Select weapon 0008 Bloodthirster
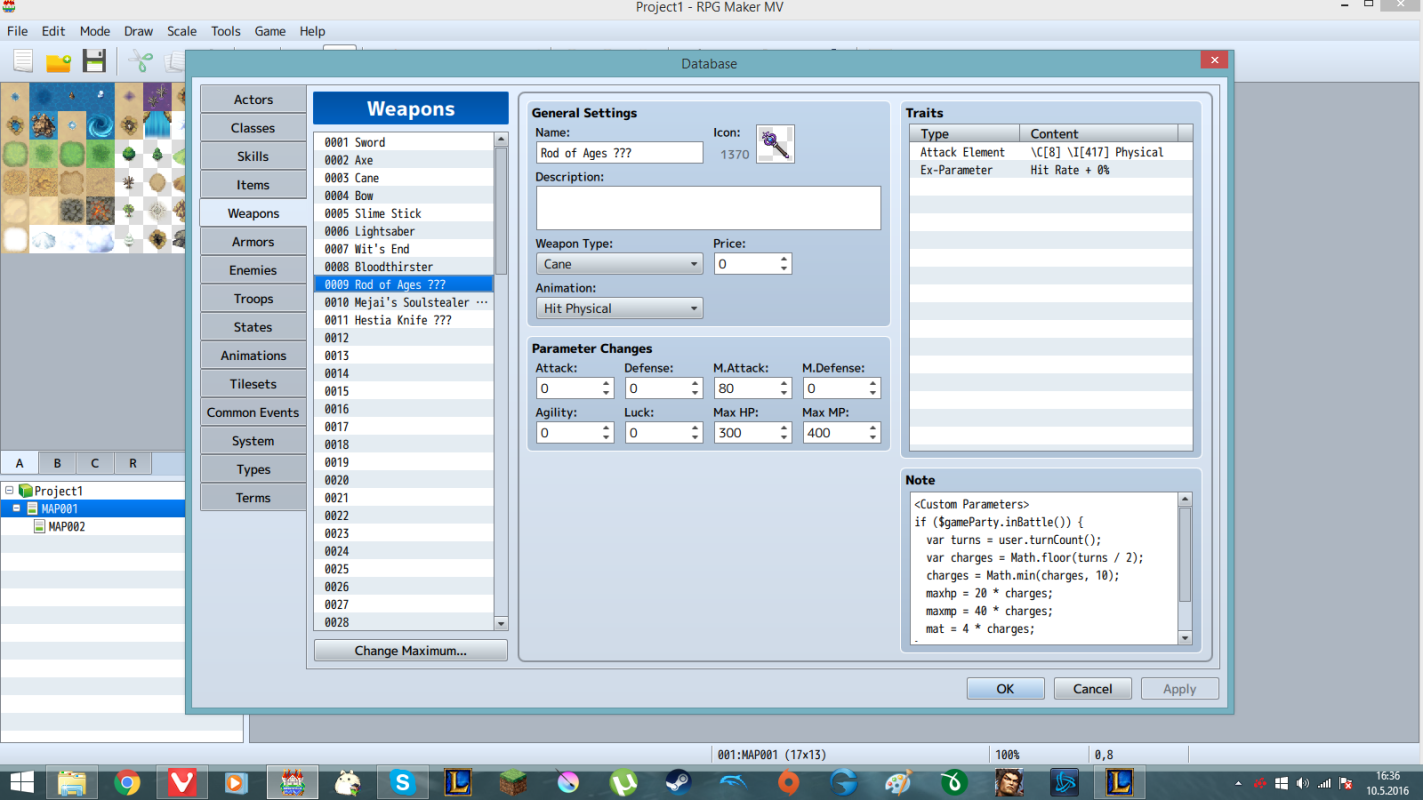The image size is (1423, 800). (404, 267)
